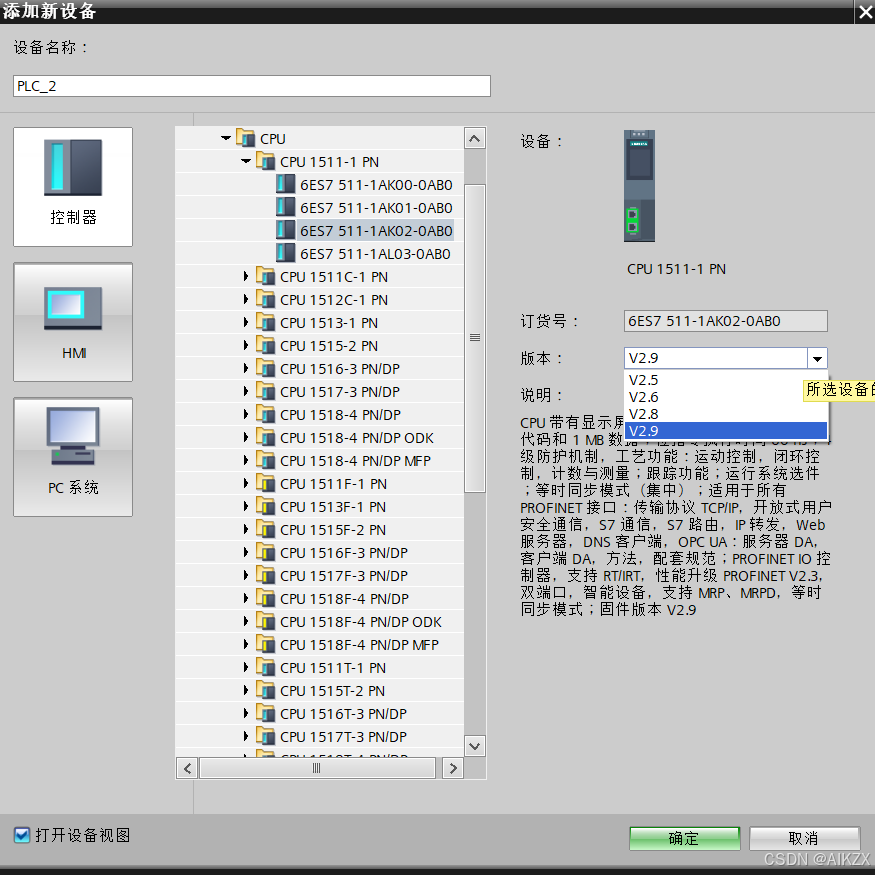This screenshot has height=875, width=875.
Task: Click the CPU 1511F-1 PN folder icon
Action: pos(266,483)
